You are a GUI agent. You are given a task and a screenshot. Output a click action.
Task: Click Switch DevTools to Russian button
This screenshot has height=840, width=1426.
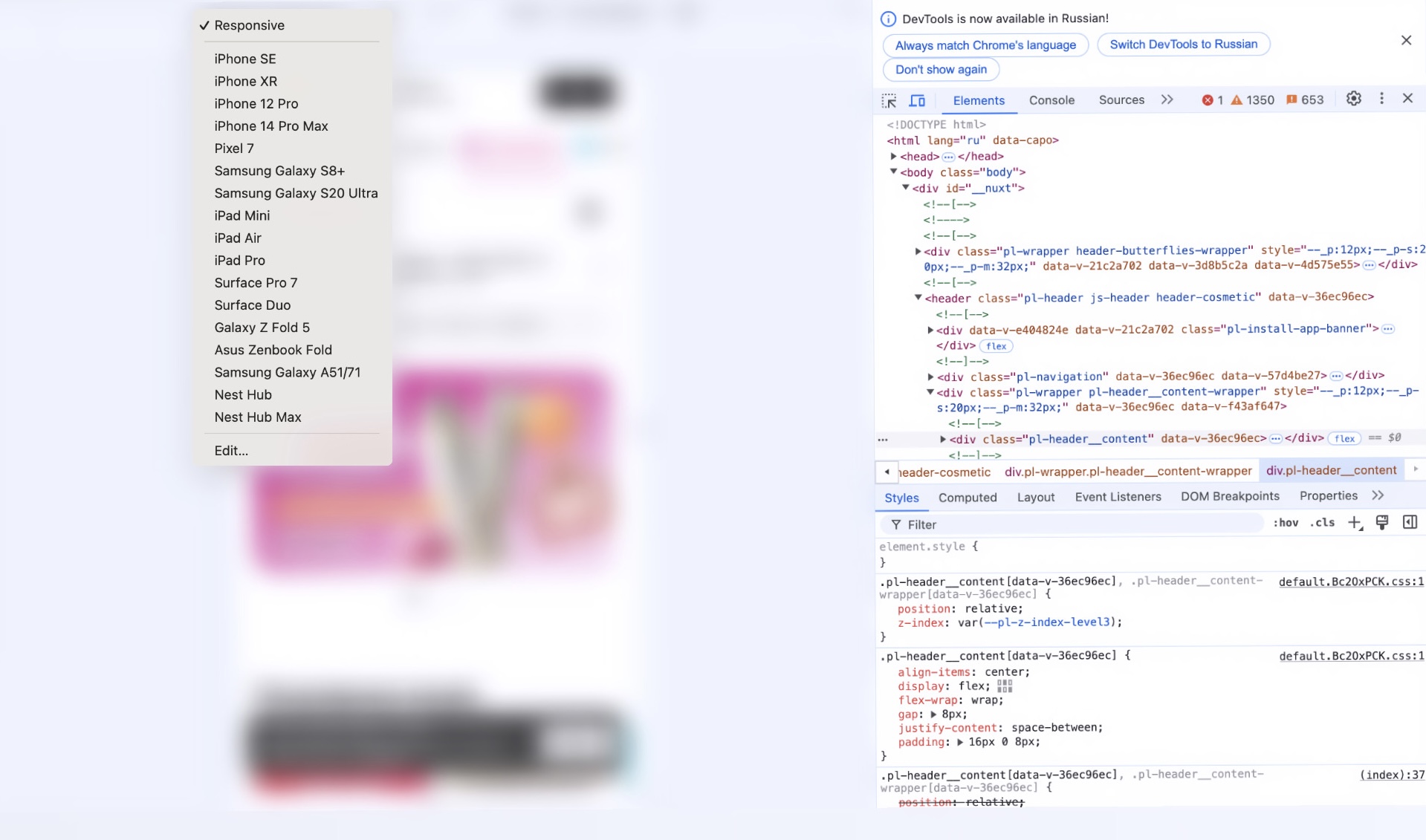[1183, 45]
